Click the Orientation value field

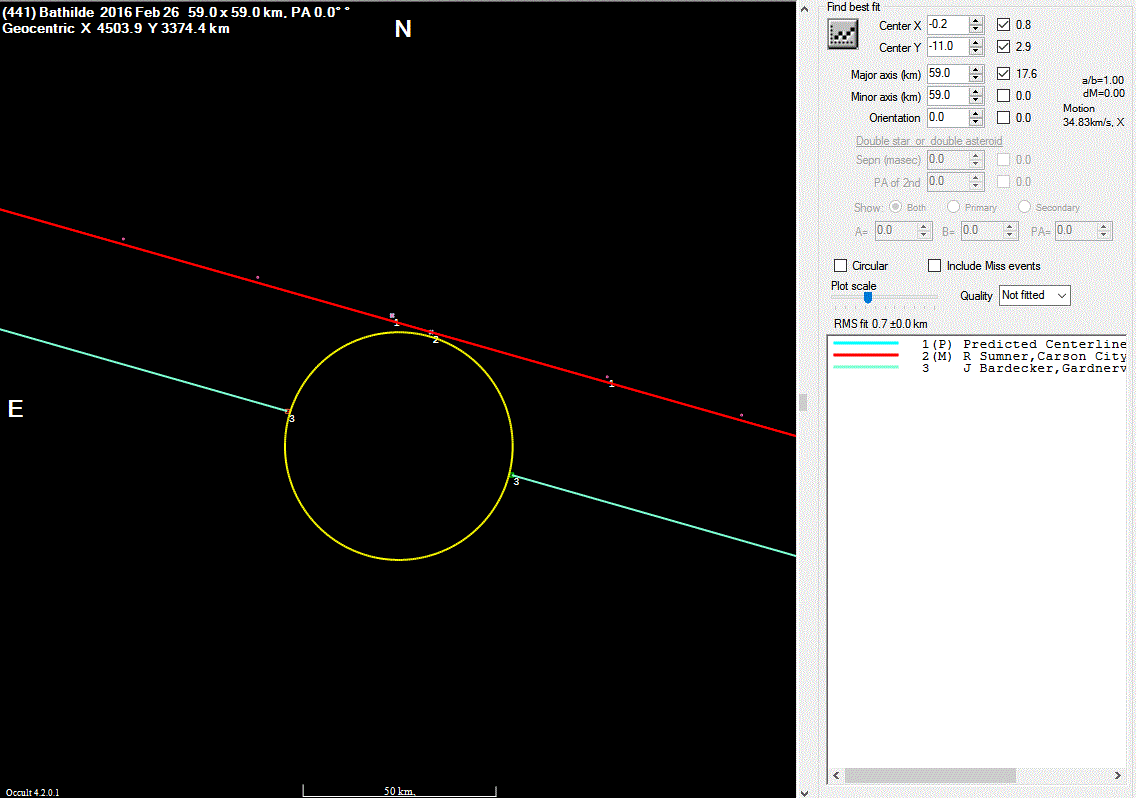tap(948, 117)
